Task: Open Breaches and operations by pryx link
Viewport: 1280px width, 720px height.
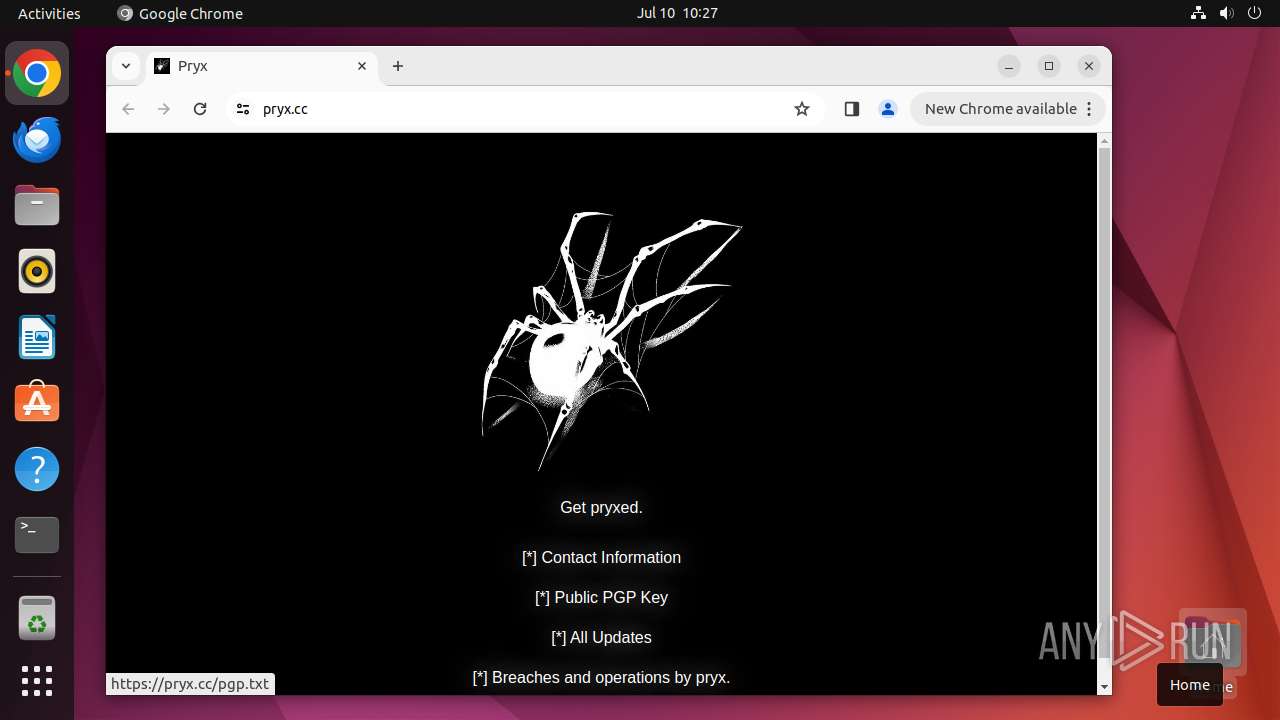Action: (x=601, y=677)
